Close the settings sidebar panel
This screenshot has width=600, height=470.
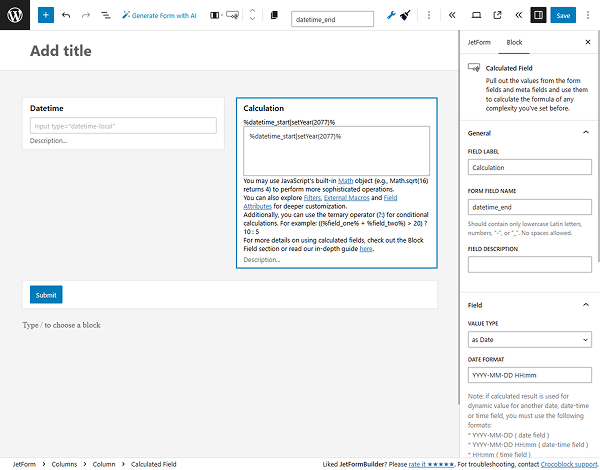(587, 43)
